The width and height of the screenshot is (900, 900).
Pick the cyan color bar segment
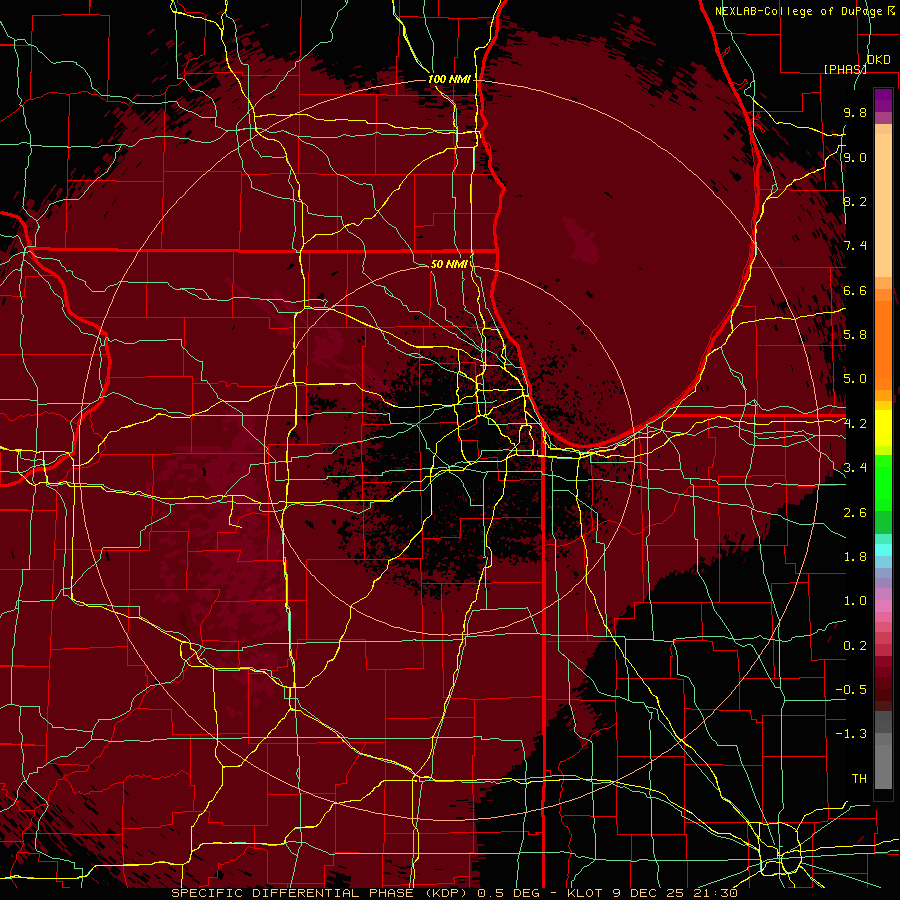883,549
